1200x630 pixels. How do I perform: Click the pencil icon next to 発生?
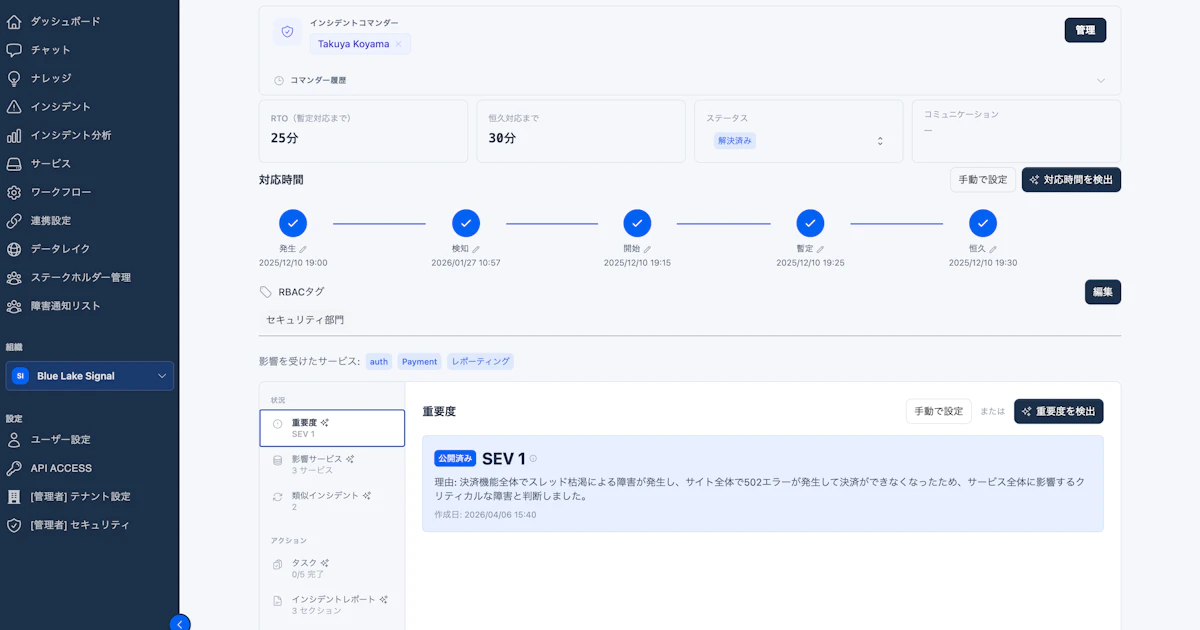point(303,249)
